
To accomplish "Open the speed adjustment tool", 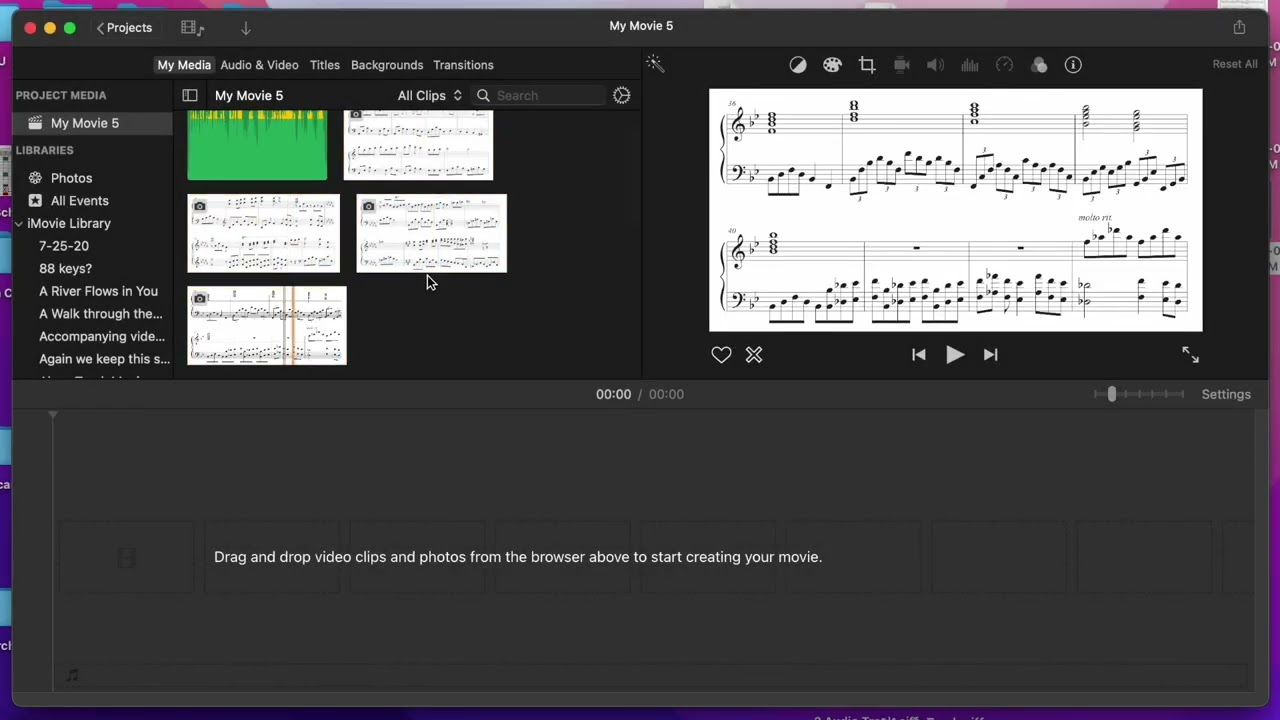I will point(1004,65).
